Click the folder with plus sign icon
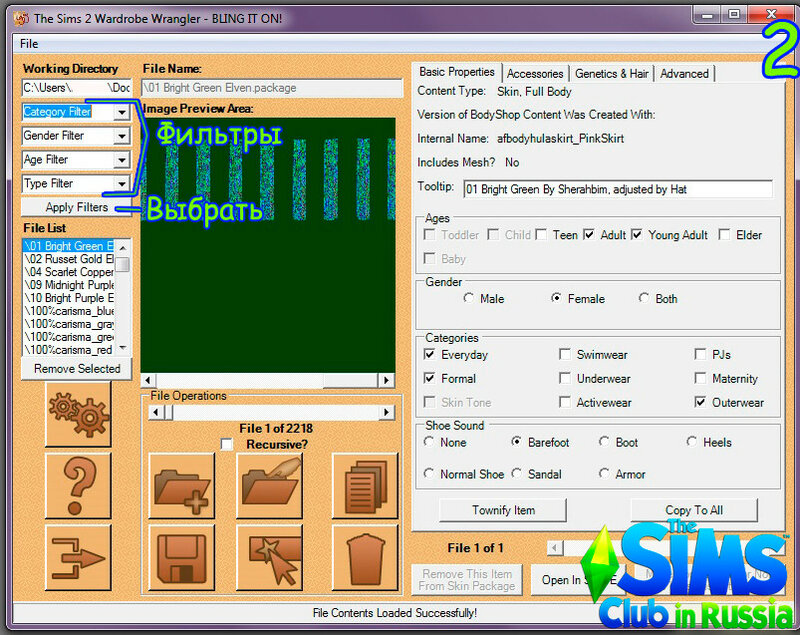Viewport: 800px width, 635px height. [x=182, y=486]
